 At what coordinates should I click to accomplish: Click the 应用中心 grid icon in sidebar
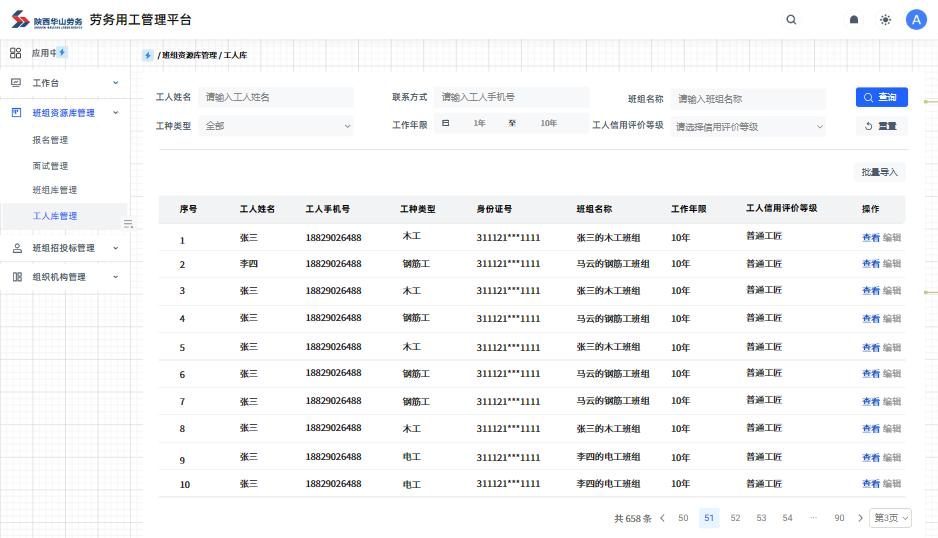pyautogui.click(x=16, y=52)
